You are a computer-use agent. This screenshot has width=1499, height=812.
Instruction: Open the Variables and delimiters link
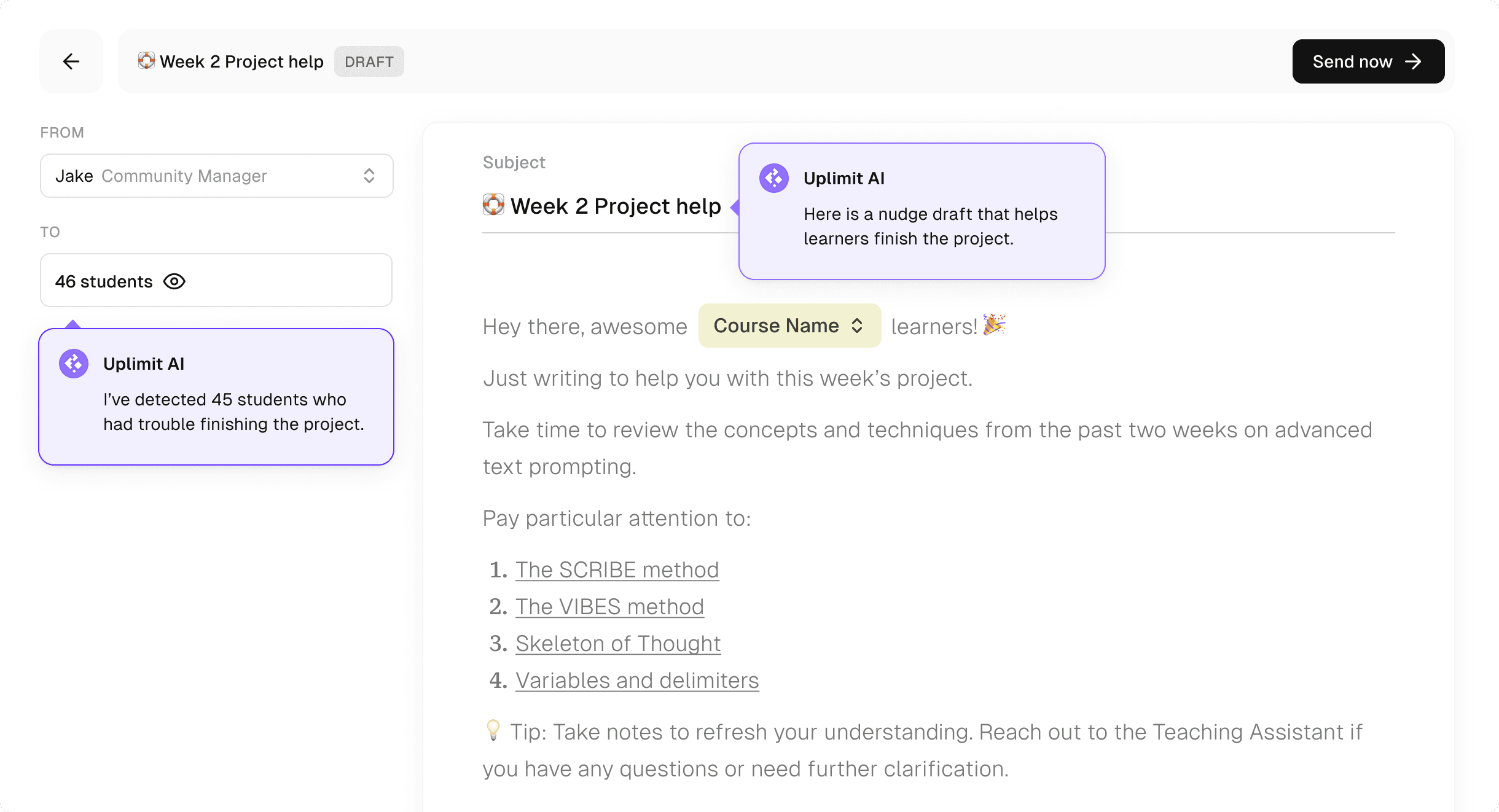click(x=636, y=680)
